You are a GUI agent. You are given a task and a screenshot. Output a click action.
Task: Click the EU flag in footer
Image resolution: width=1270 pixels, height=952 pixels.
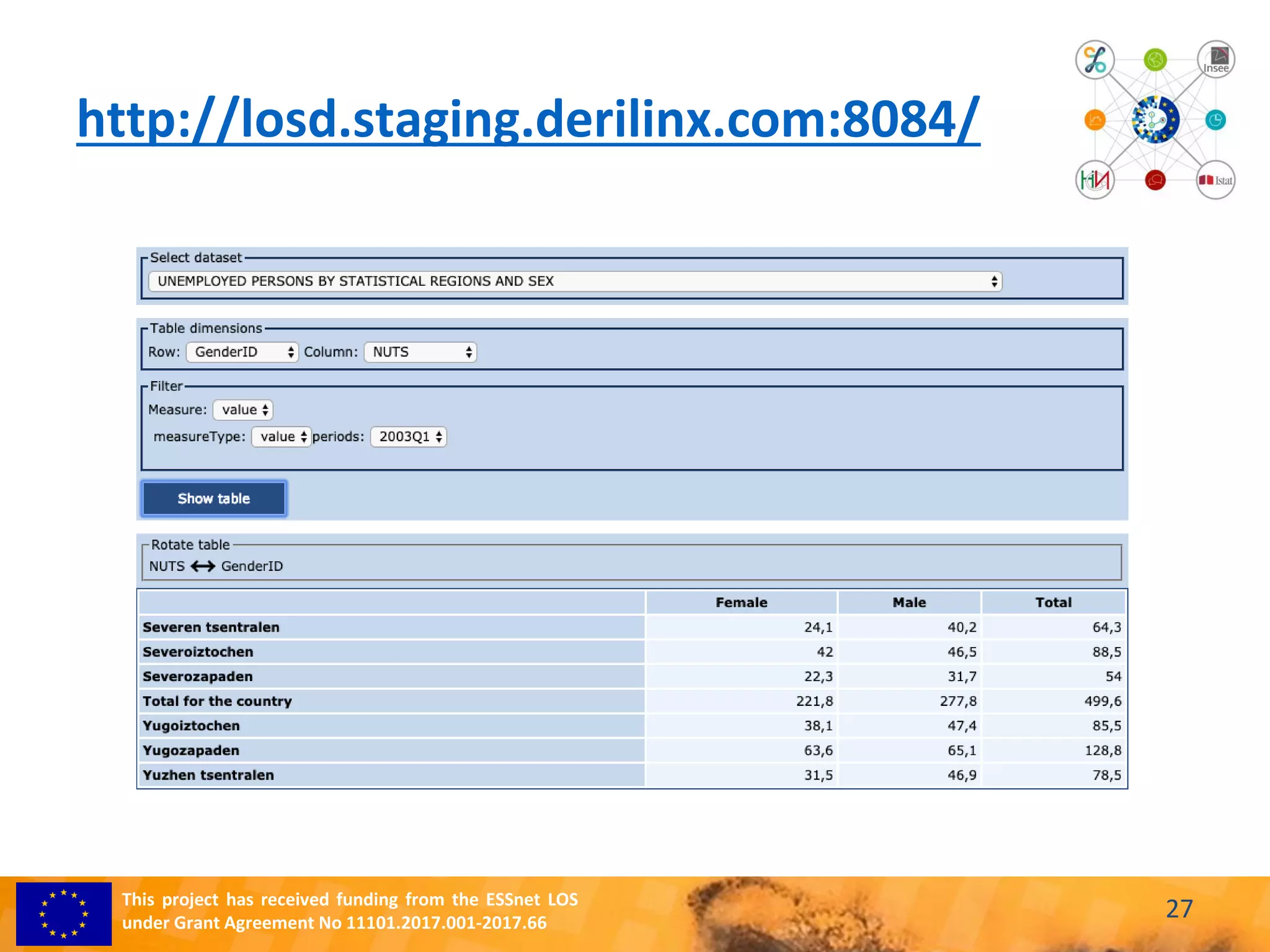64,914
